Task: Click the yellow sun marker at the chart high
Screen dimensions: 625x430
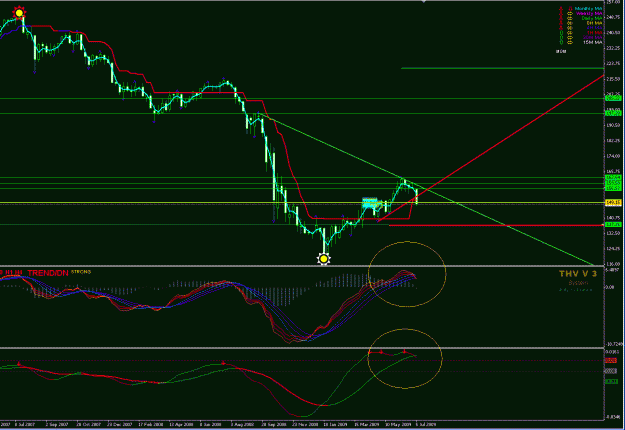Action: pyautogui.click(x=19, y=13)
